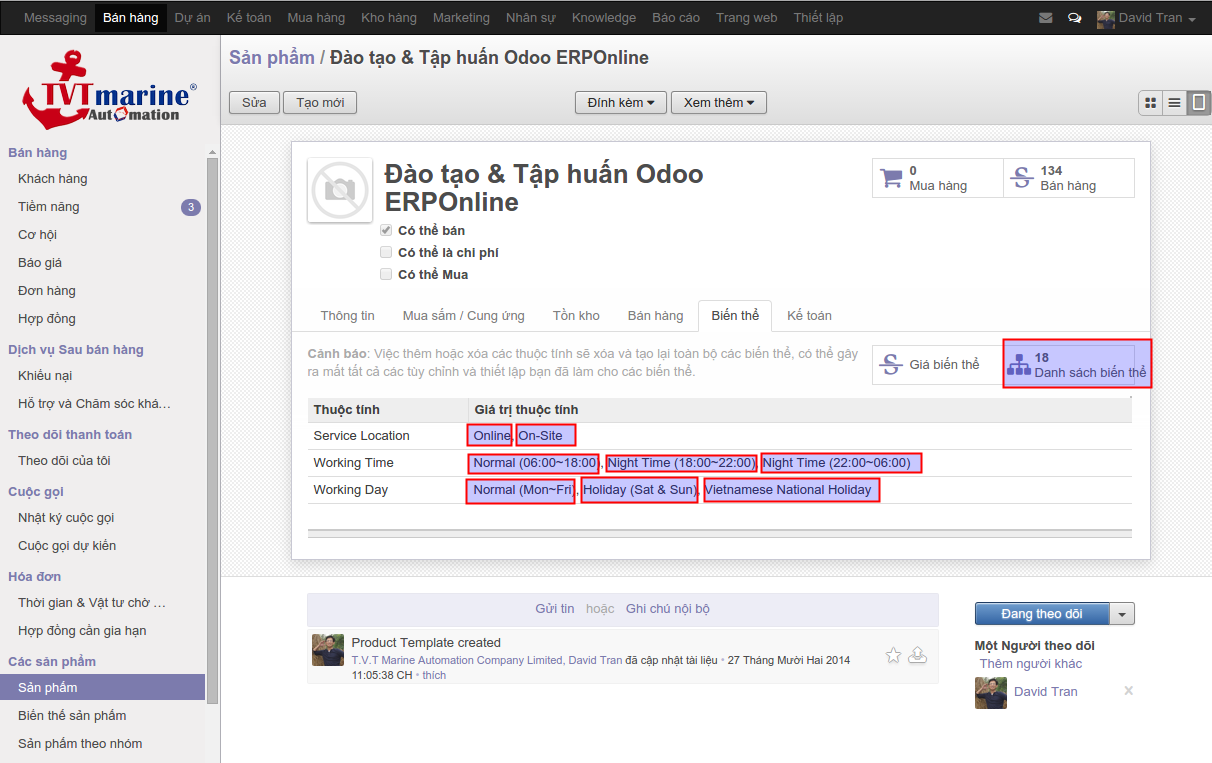Switch to list view icon
Screen dimensions: 1212x763
click(1174, 102)
